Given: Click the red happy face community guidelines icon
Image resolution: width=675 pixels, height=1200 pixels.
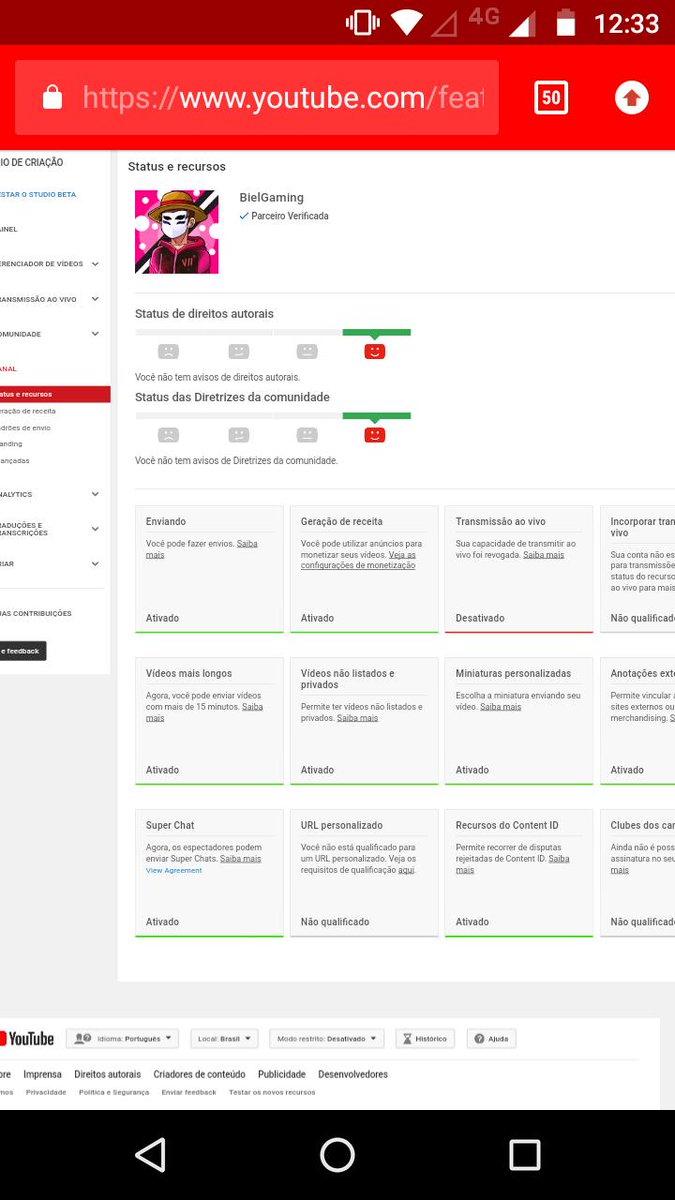Looking at the screenshot, I should [x=375, y=435].
